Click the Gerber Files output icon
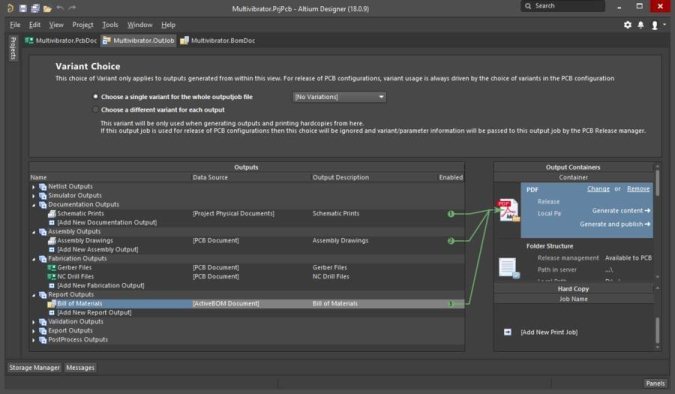 tap(52, 268)
